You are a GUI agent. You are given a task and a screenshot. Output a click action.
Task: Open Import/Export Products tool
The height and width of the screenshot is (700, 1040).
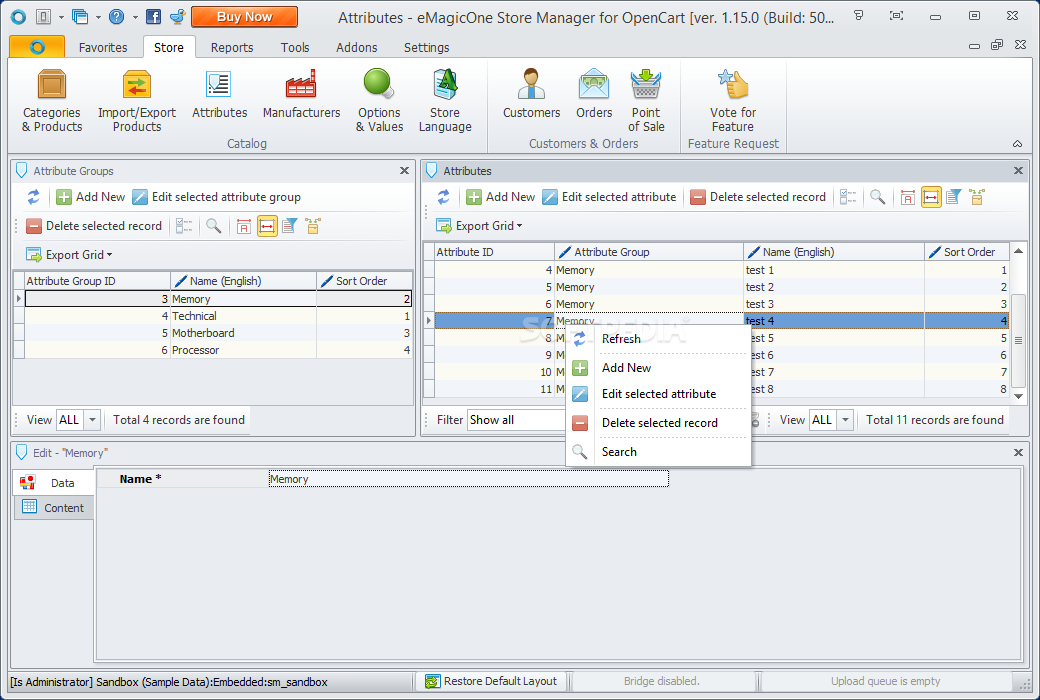tap(137, 101)
